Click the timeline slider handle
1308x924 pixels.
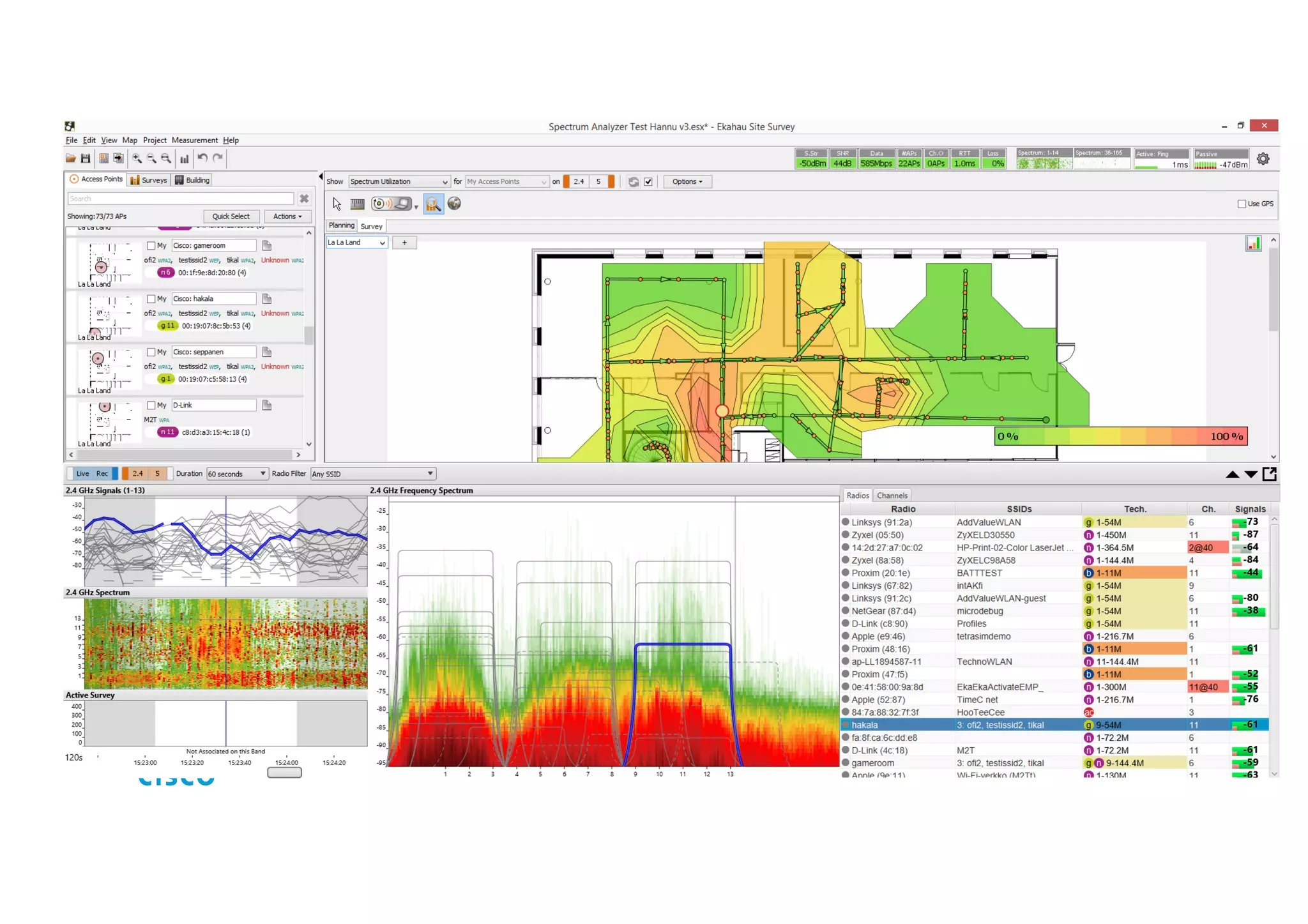(284, 773)
